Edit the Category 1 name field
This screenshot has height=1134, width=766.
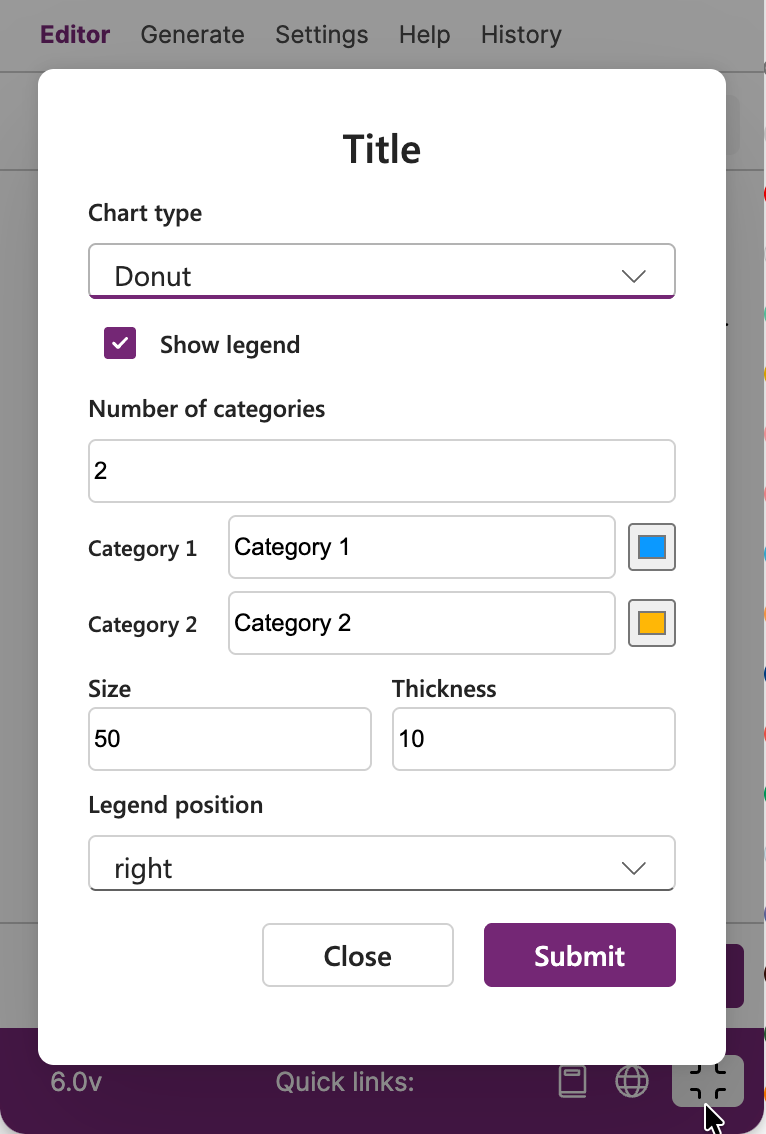click(422, 547)
